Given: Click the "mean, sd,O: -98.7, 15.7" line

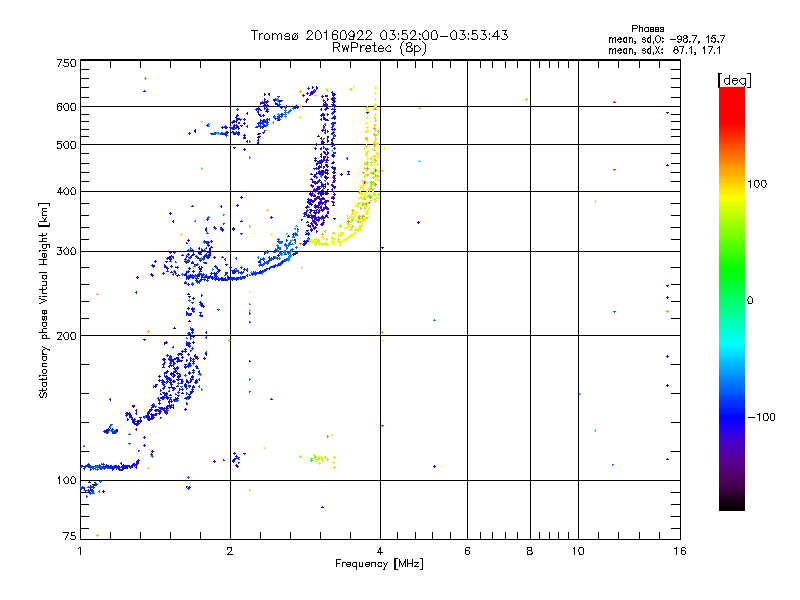Looking at the screenshot, I should (x=666, y=39).
